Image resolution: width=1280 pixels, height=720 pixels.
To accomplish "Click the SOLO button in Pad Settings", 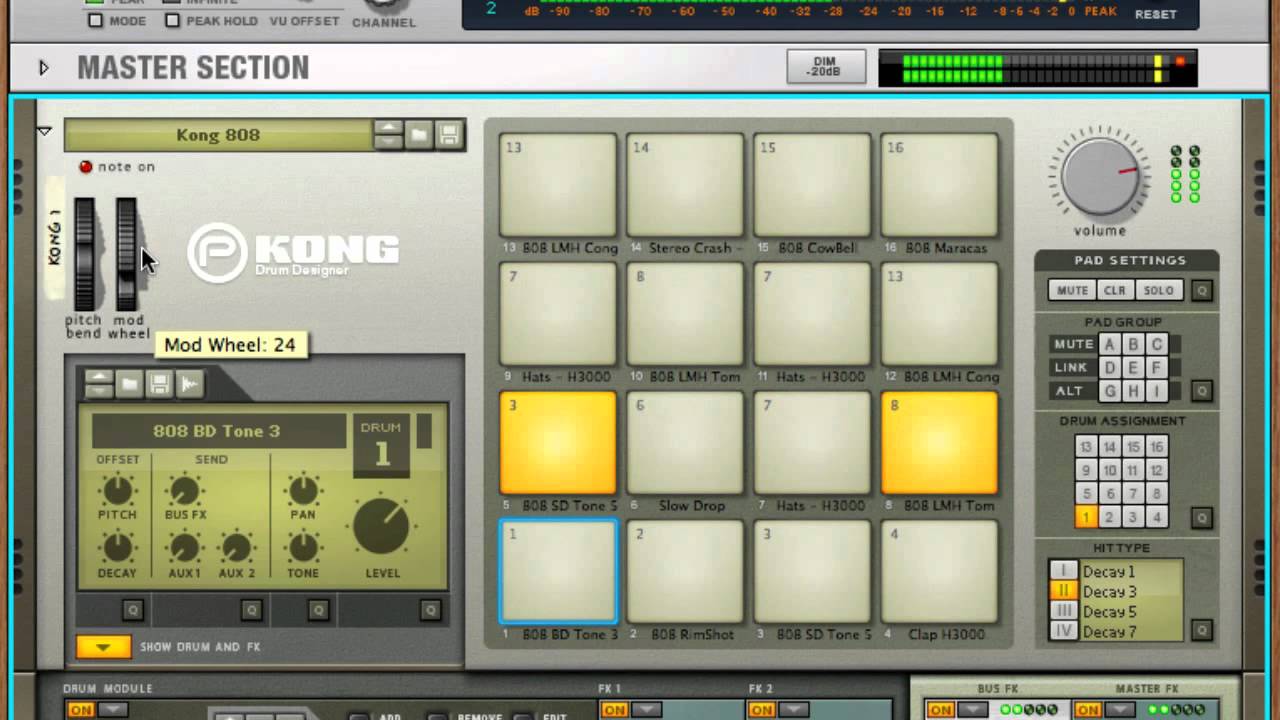I will pyautogui.click(x=1158, y=291).
